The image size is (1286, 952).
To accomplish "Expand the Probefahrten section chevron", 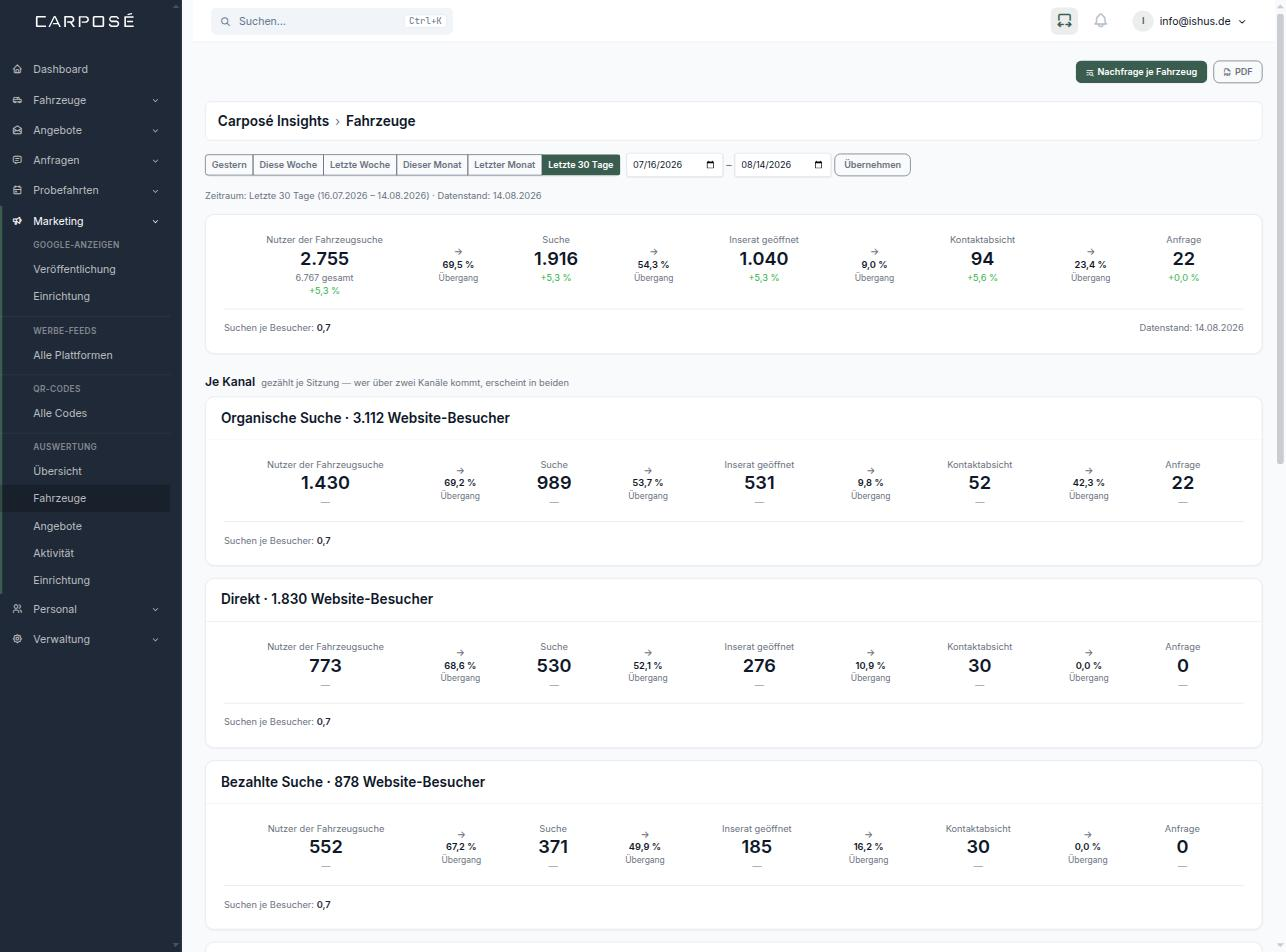I will tap(155, 190).
